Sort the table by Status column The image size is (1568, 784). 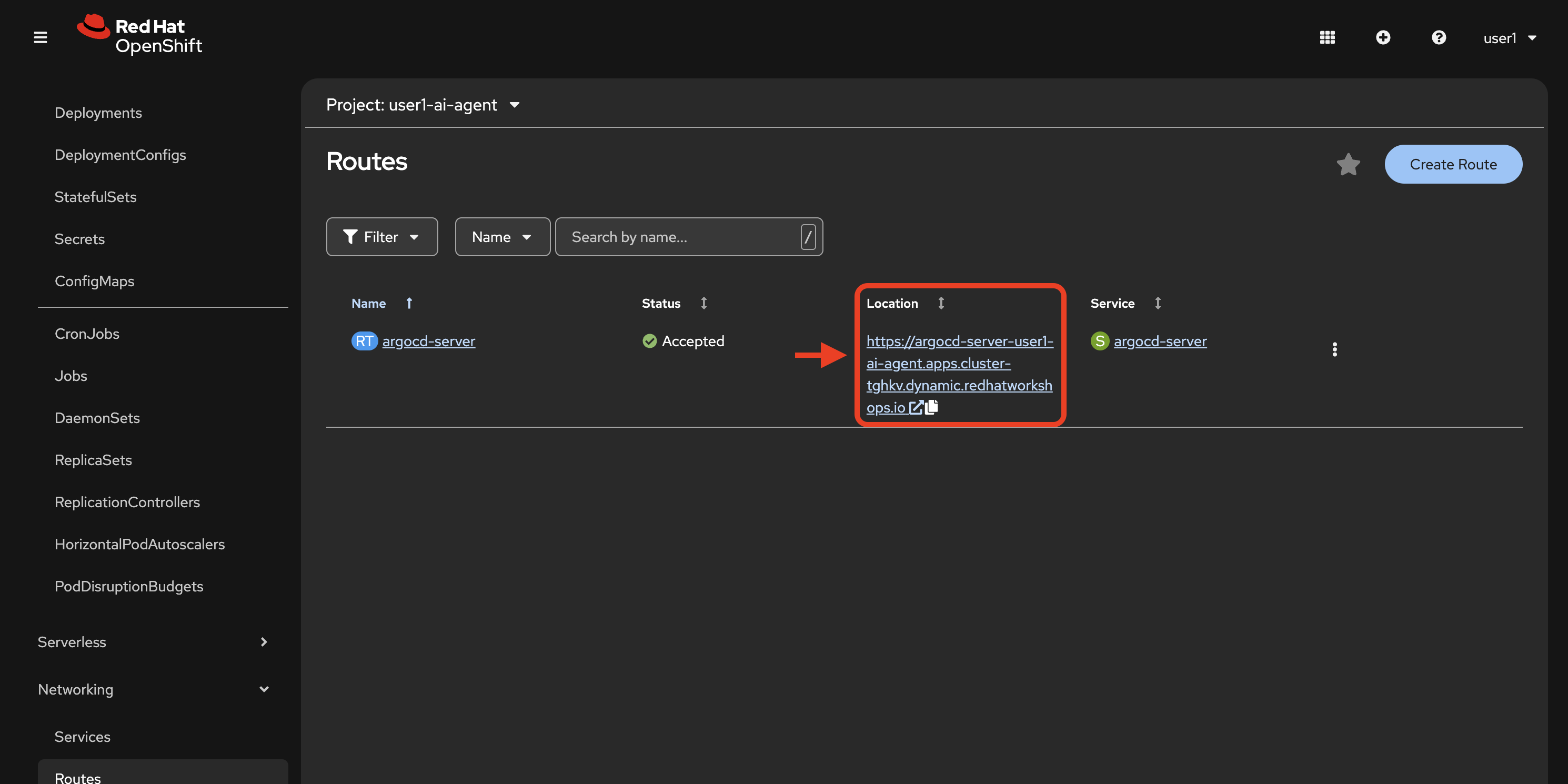[x=661, y=303]
